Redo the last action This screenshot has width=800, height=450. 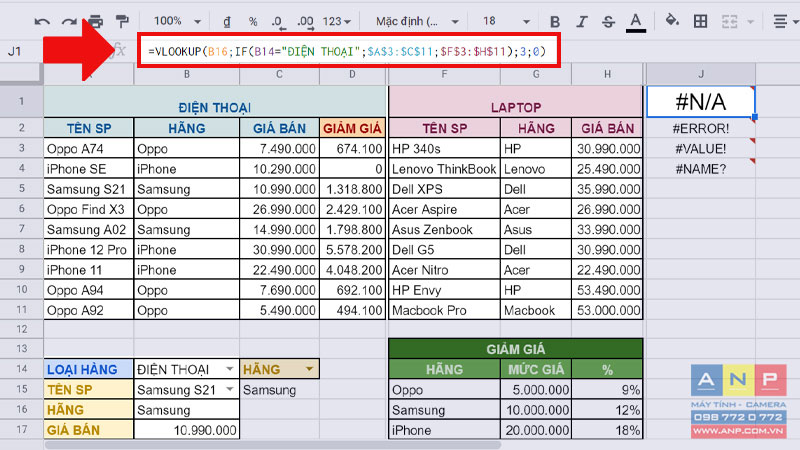(x=69, y=21)
